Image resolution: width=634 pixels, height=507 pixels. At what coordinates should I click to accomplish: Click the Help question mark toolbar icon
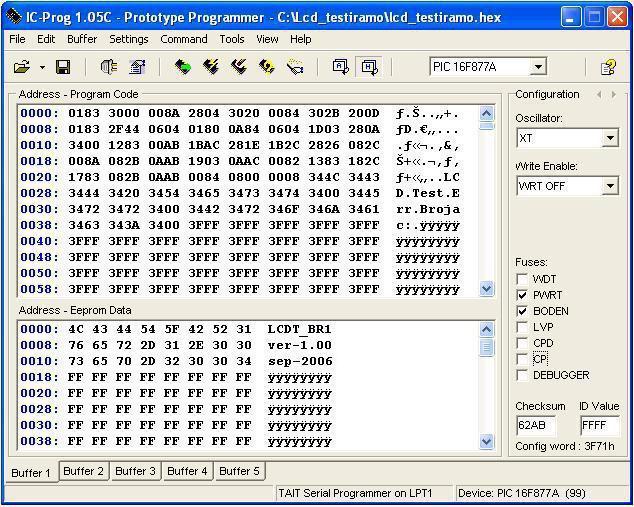pos(608,67)
